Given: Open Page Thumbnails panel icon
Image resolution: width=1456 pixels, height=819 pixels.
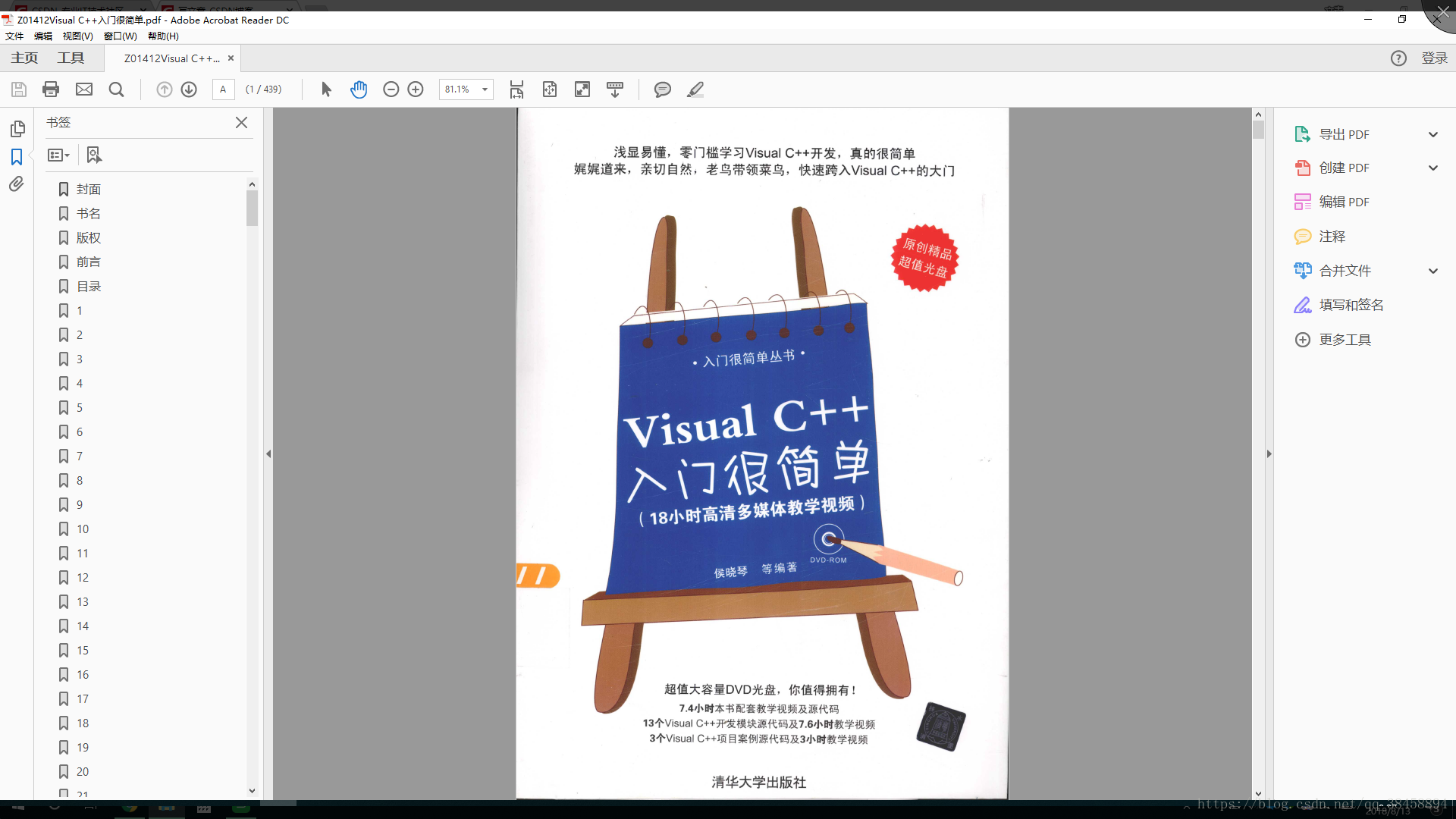Looking at the screenshot, I should [17, 128].
